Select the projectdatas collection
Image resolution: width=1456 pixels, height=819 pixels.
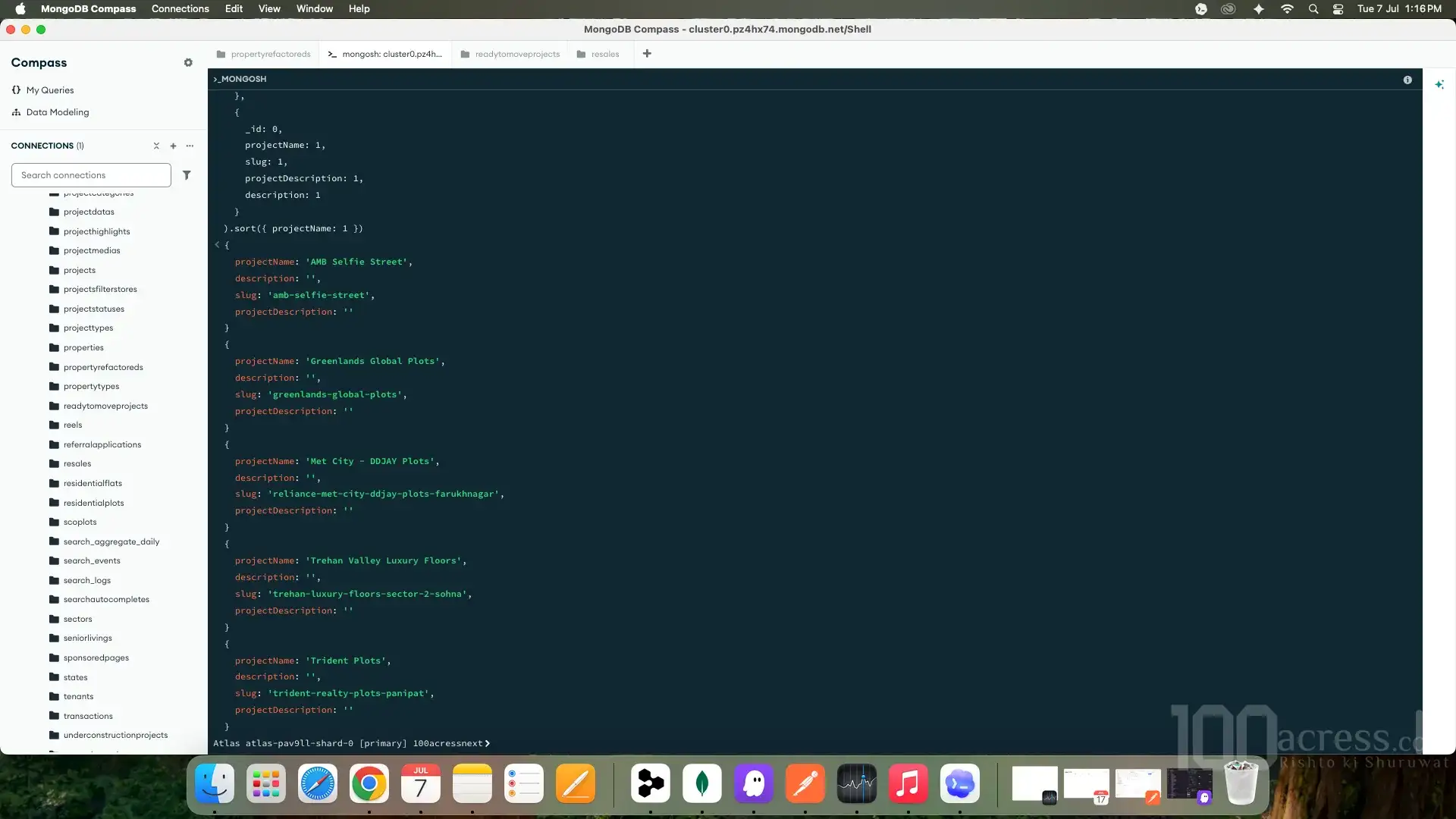click(x=89, y=212)
